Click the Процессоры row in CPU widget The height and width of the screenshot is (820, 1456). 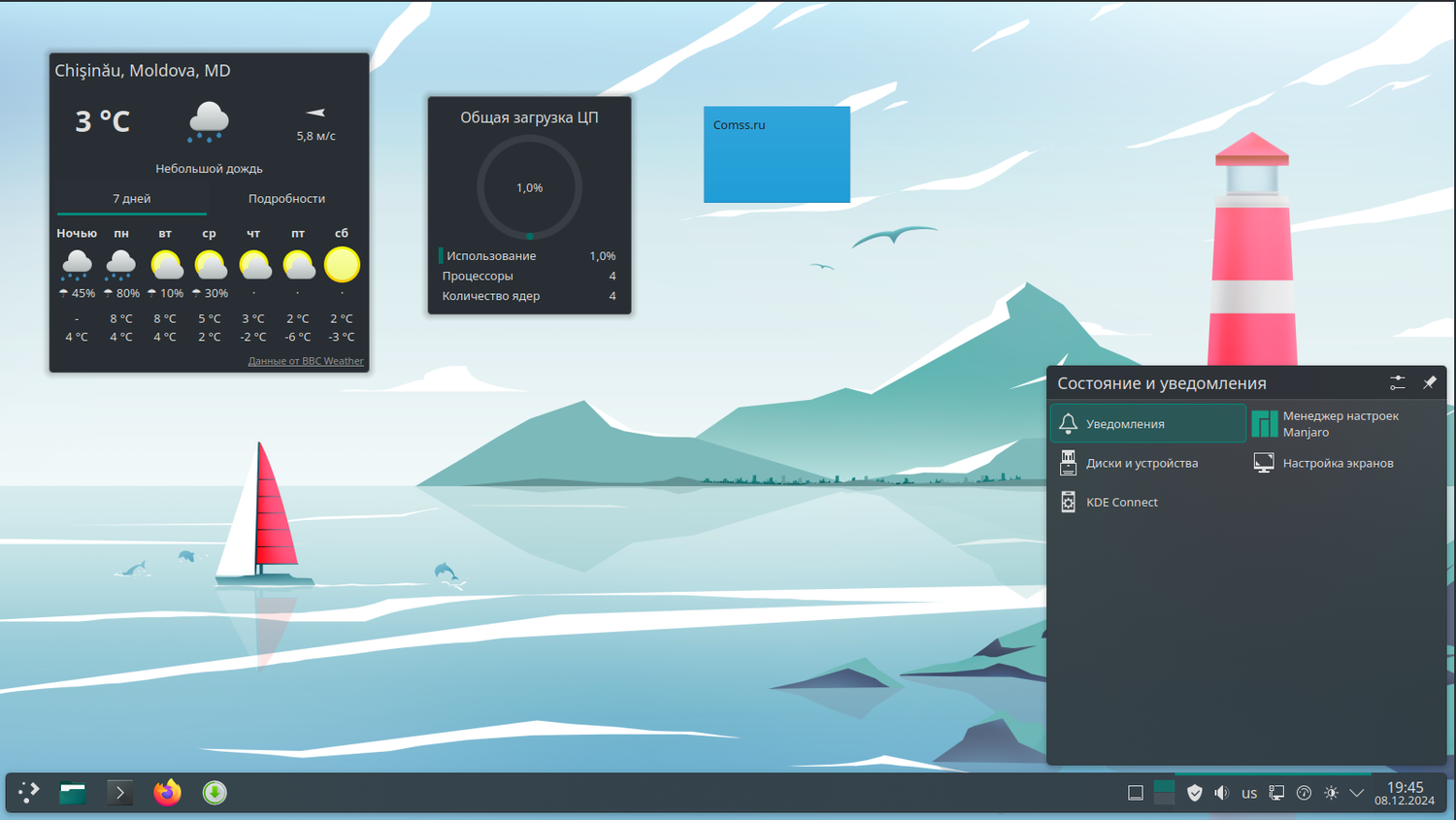click(529, 276)
